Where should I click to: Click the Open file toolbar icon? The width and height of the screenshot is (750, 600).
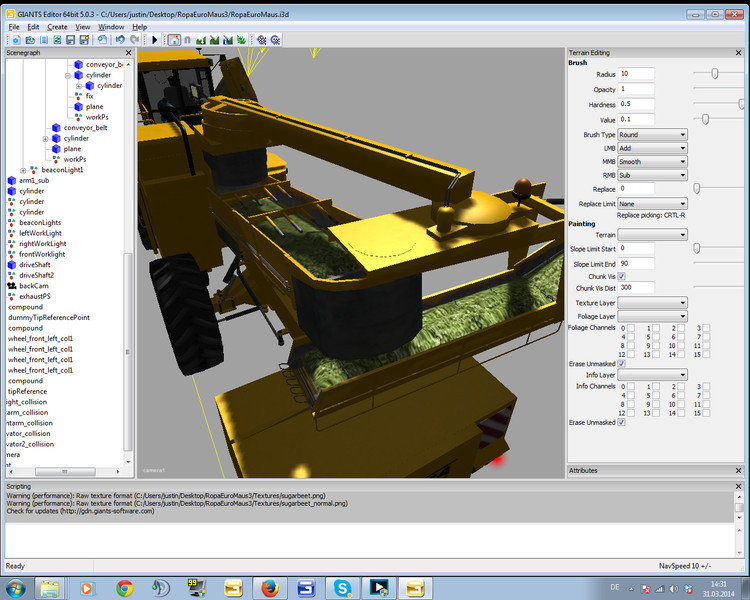[x=30, y=40]
